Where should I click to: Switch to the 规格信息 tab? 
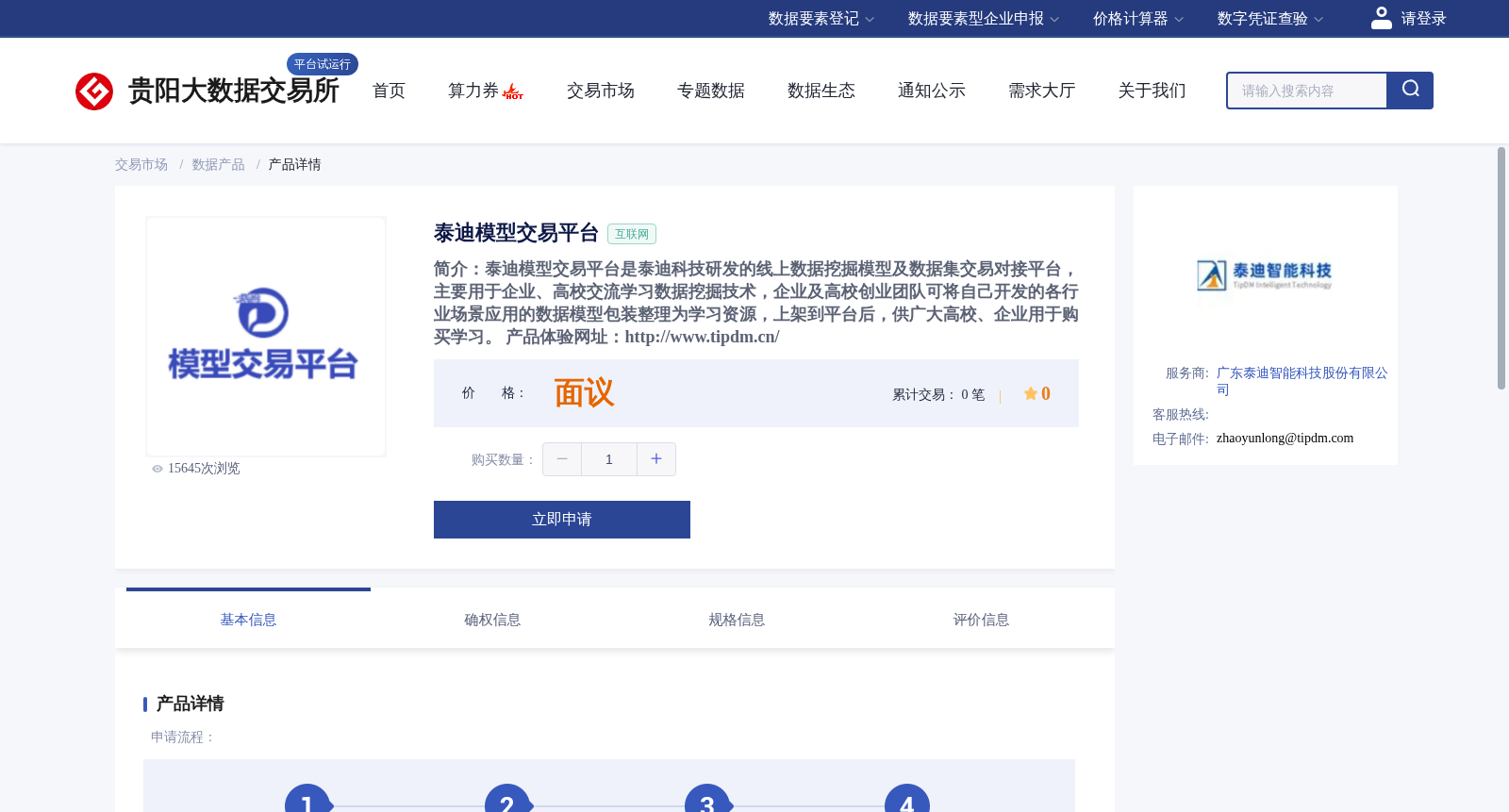[737, 620]
